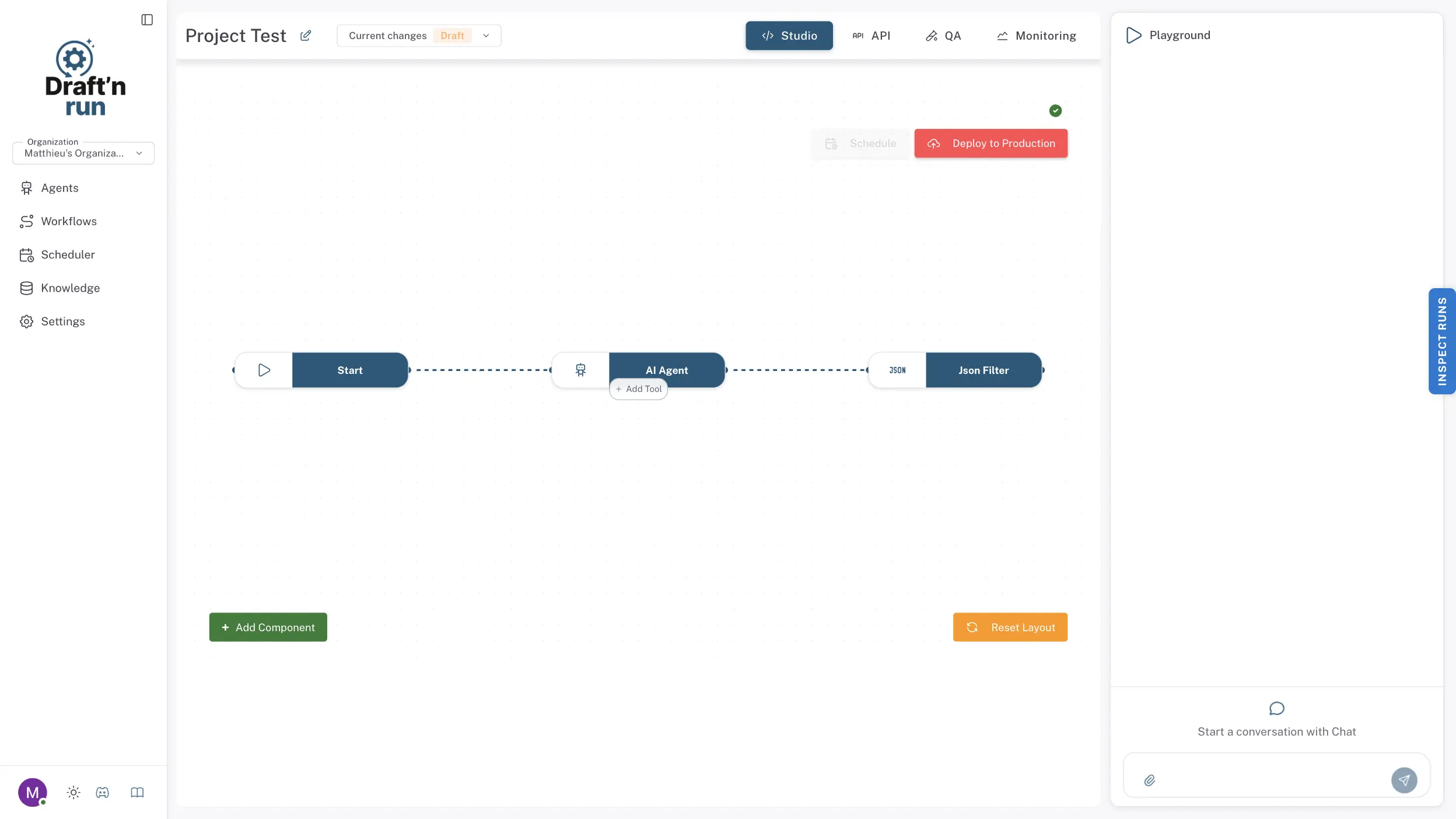Toggle light/dark theme with the sun icon

point(73,792)
